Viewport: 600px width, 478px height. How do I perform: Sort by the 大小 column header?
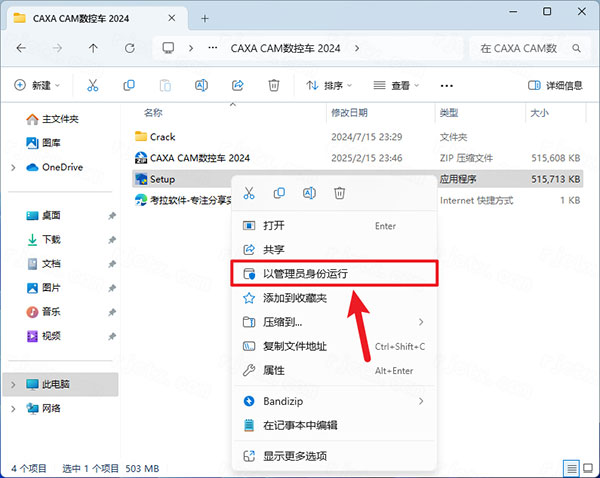tap(540, 113)
